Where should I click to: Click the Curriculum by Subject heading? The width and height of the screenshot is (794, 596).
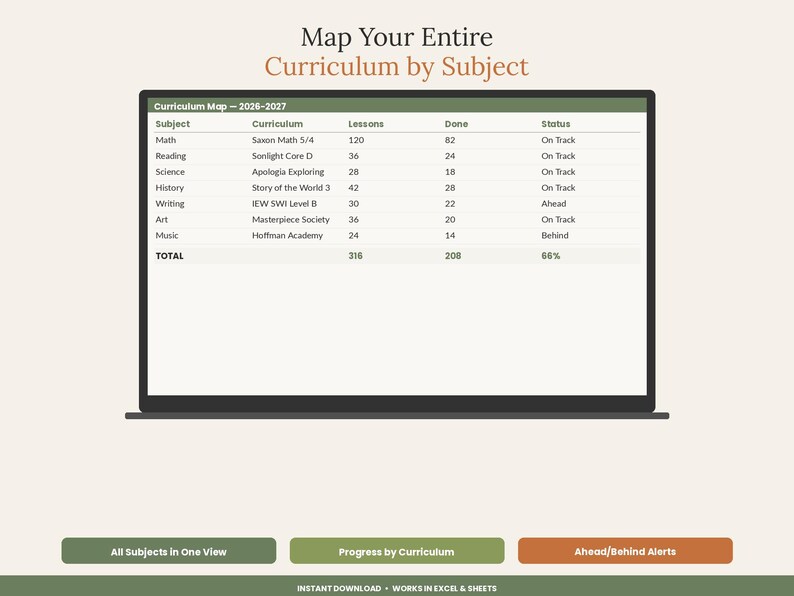coord(397,67)
